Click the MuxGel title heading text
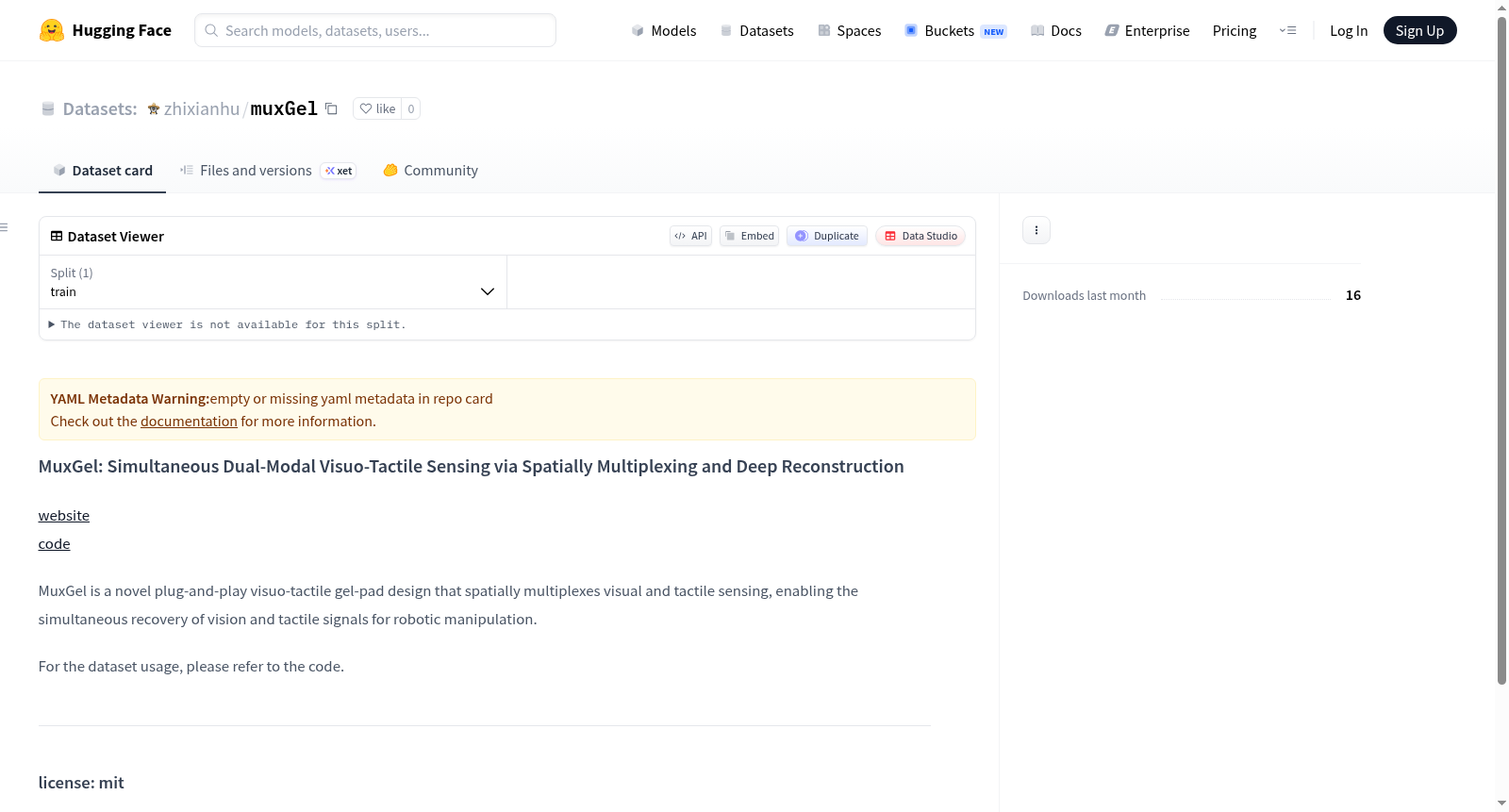This screenshot has width=1509, height=812. tap(472, 467)
